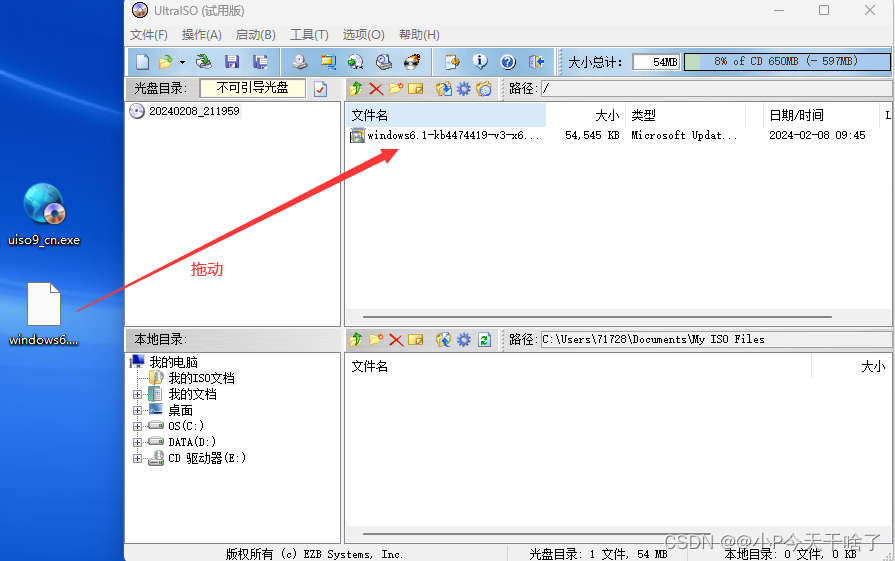This screenshot has height=561, width=895.
Task: Click the disc file list horizontal scrollbar
Action: coord(597,316)
